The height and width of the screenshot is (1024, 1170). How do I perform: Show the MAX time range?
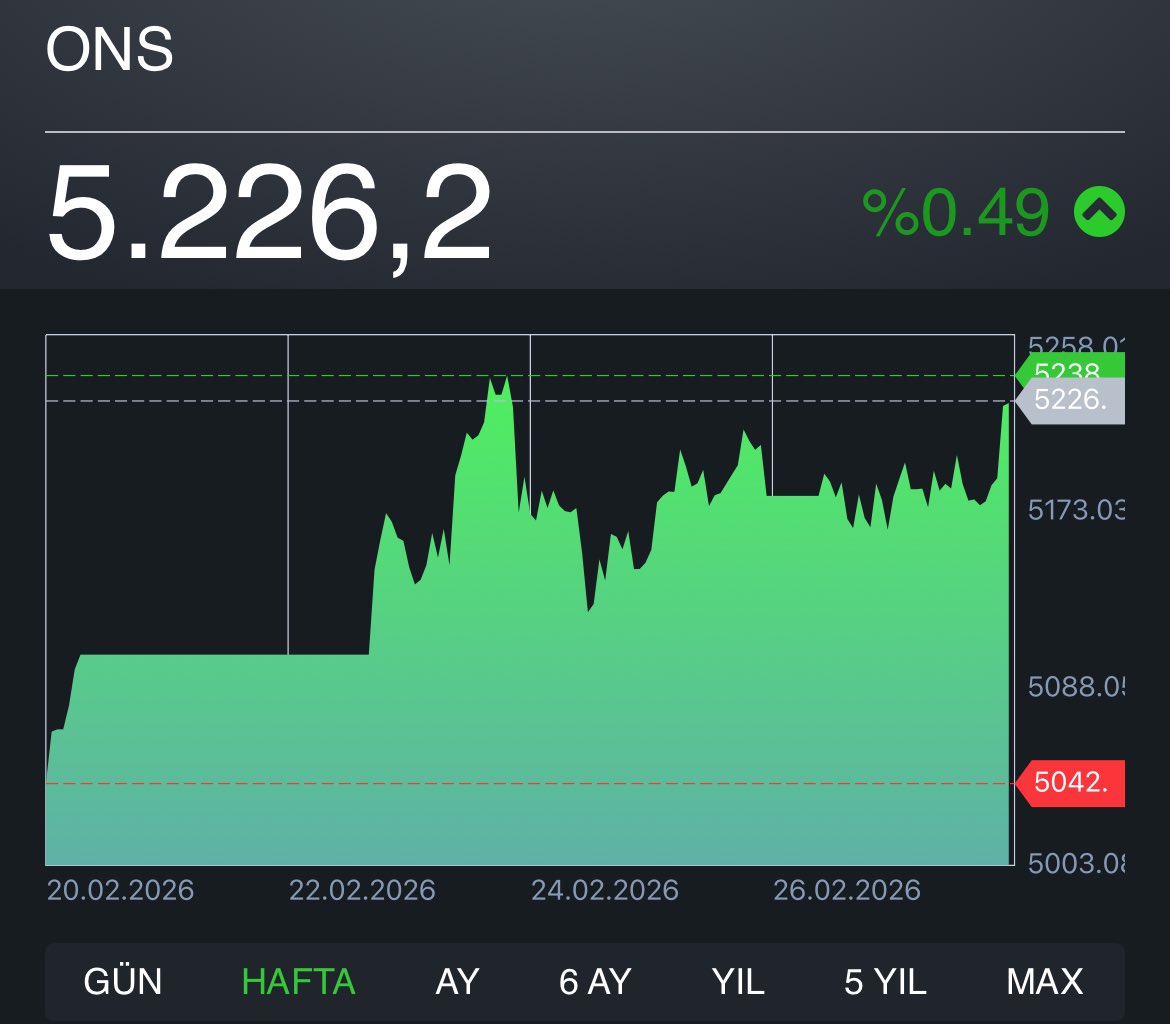pyautogui.click(x=1045, y=981)
